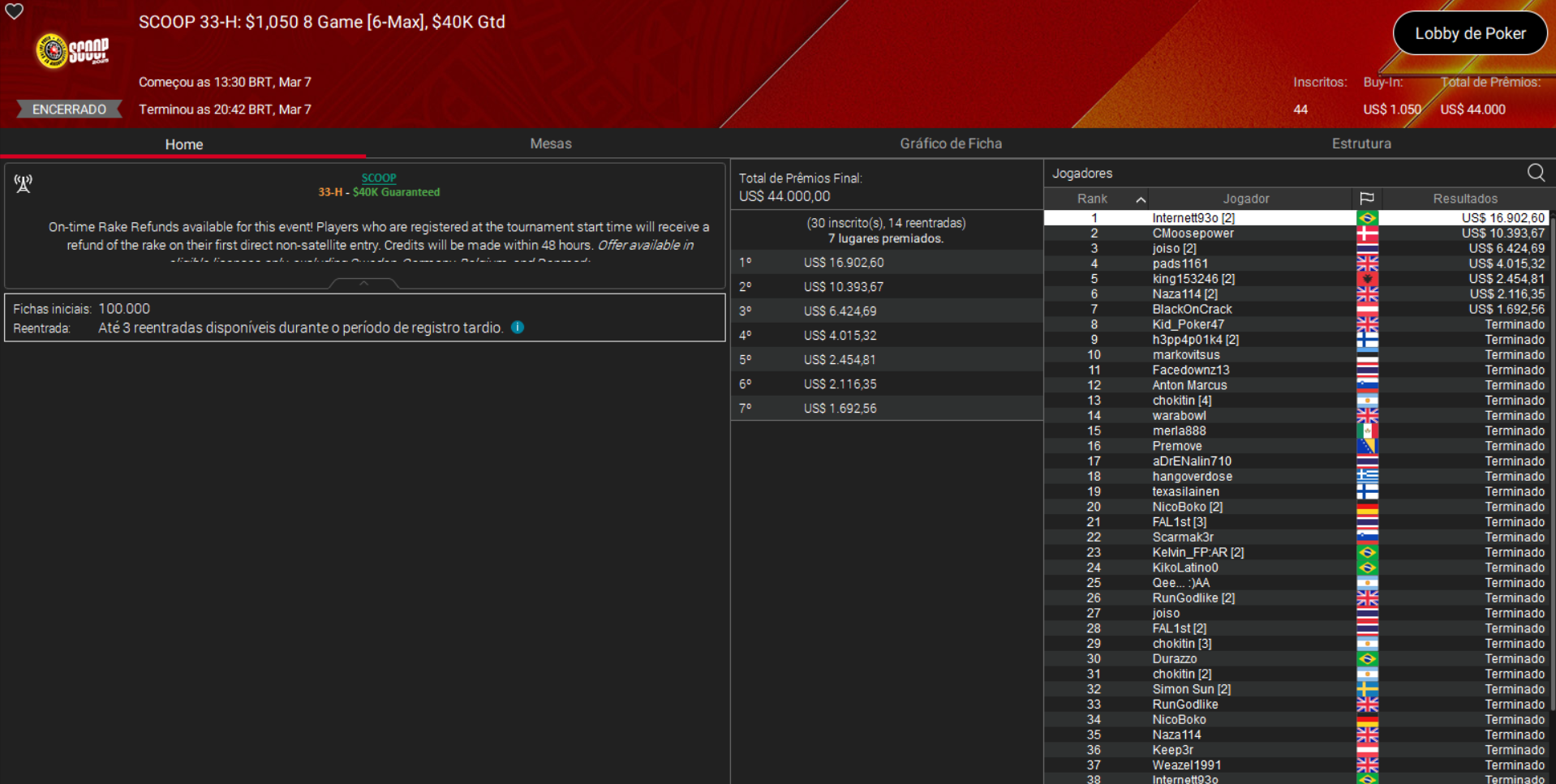Click the Finland flag beside texasilainen
This screenshot has height=784, width=1556.
(x=1368, y=491)
